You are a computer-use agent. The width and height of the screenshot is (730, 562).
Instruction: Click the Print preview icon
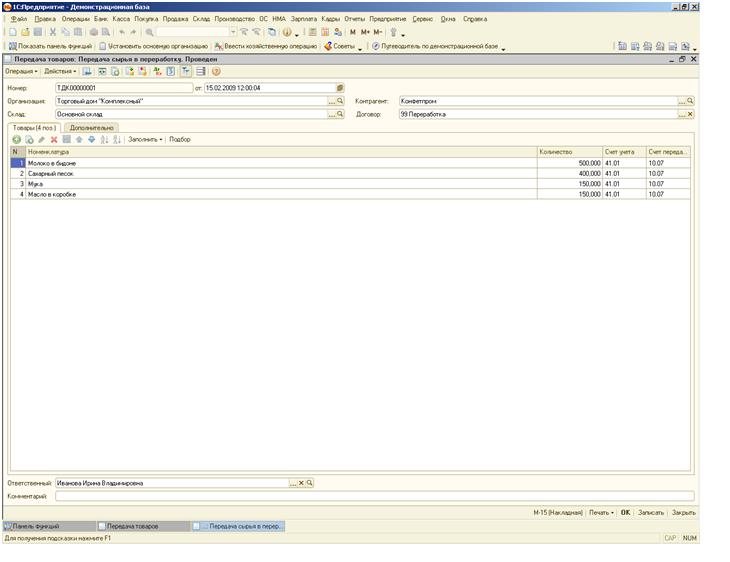106,32
